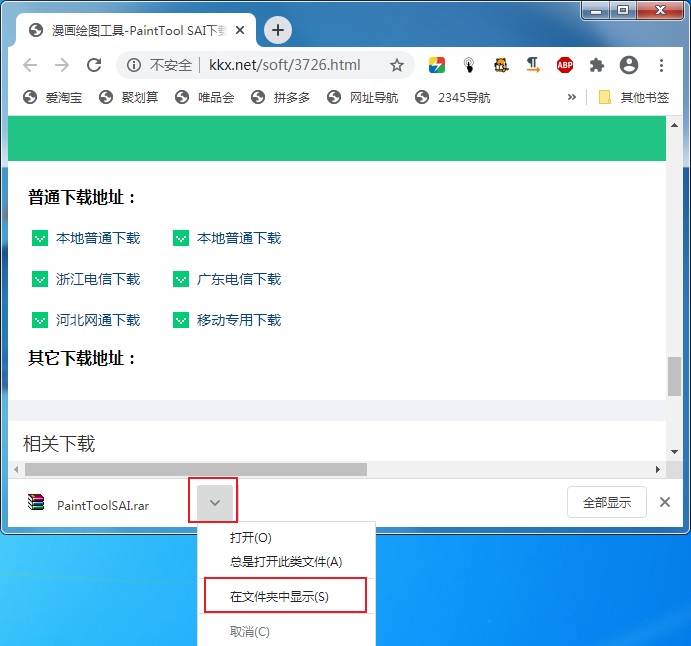Open the pilcrow paragraph extension icon
The image size is (691, 646).
click(533, 65)
